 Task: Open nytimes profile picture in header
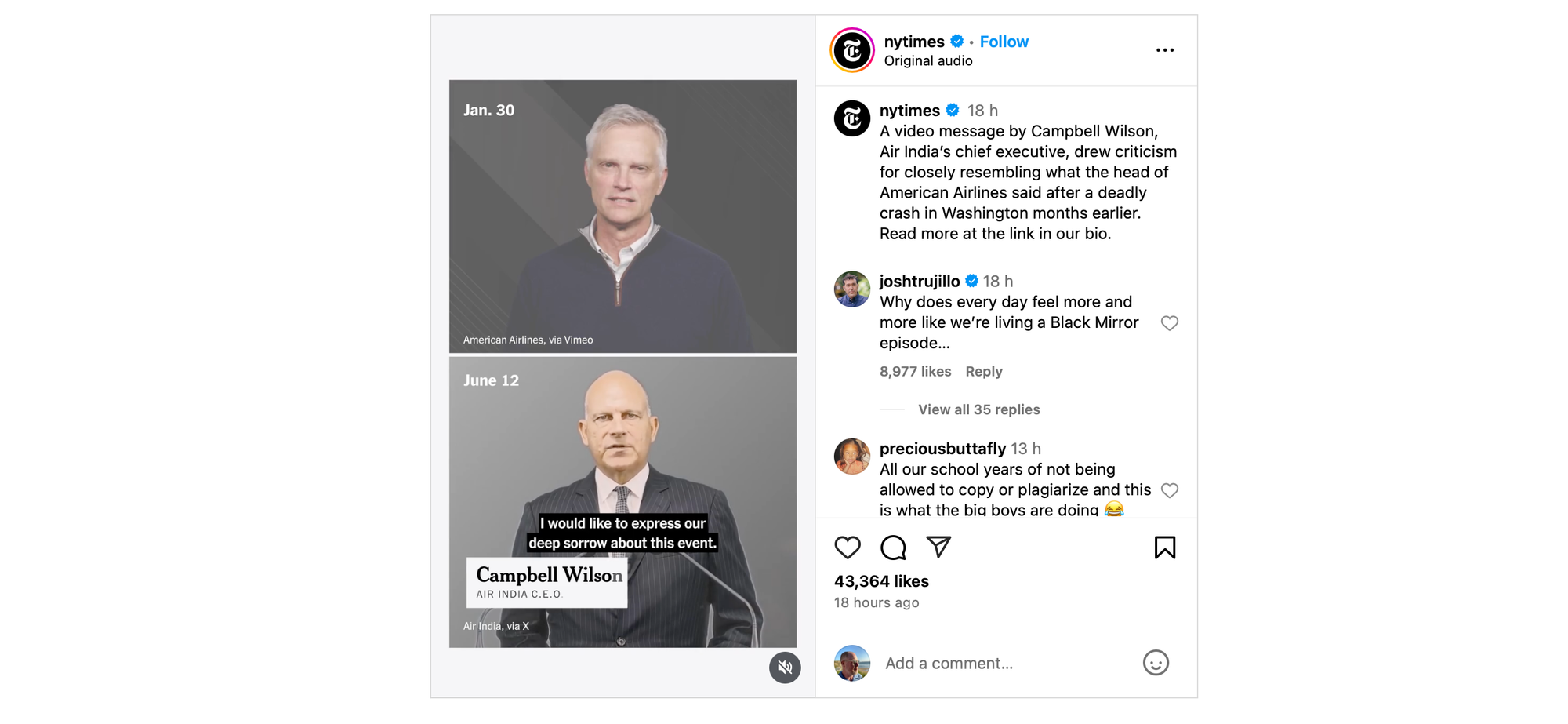[852, 50]
